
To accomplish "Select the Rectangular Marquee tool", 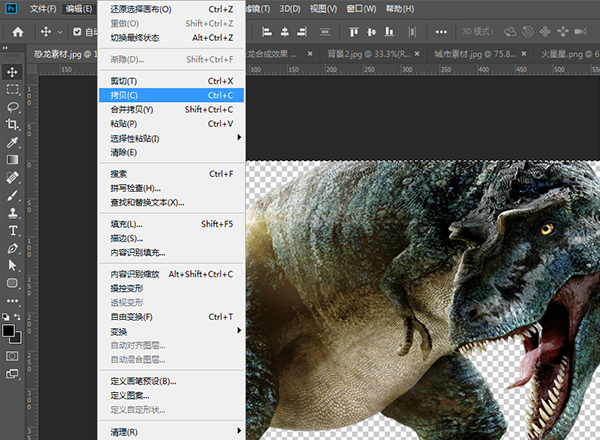I will click(13, 89).
